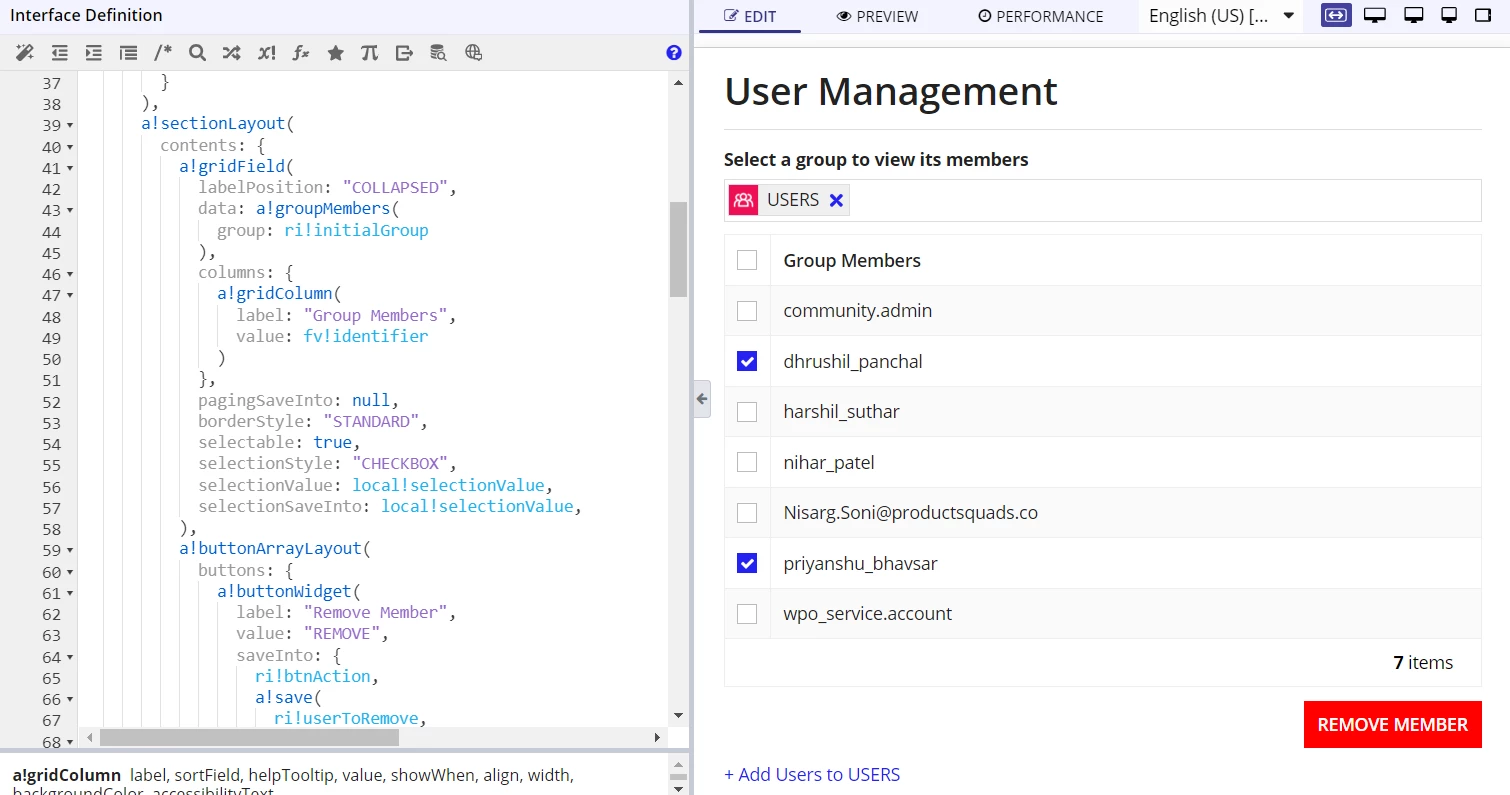Collapse code fold at line 43
The width and height of the screenshot is (1510, 795).
70,211
